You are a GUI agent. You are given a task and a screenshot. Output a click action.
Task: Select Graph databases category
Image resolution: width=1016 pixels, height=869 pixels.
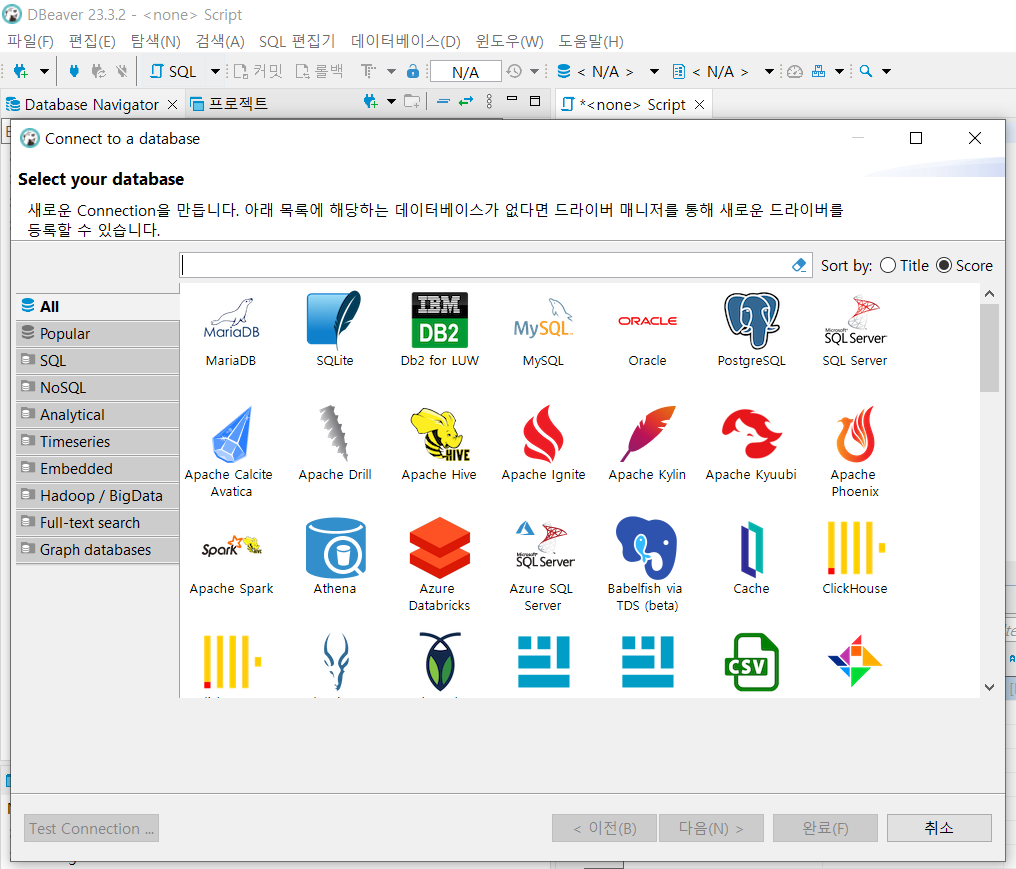(98, 550)
